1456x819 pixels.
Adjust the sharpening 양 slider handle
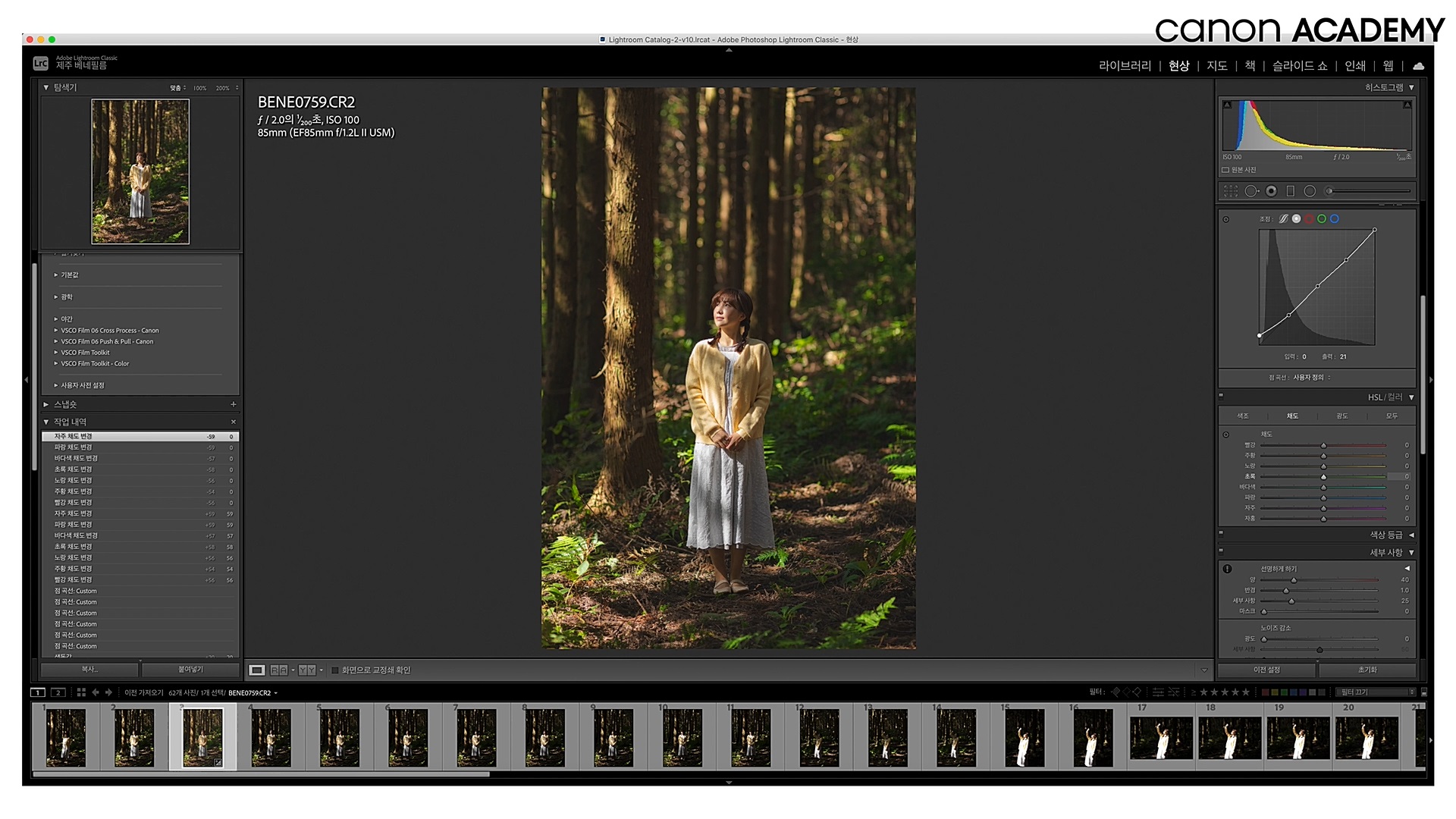(1294, 580)
